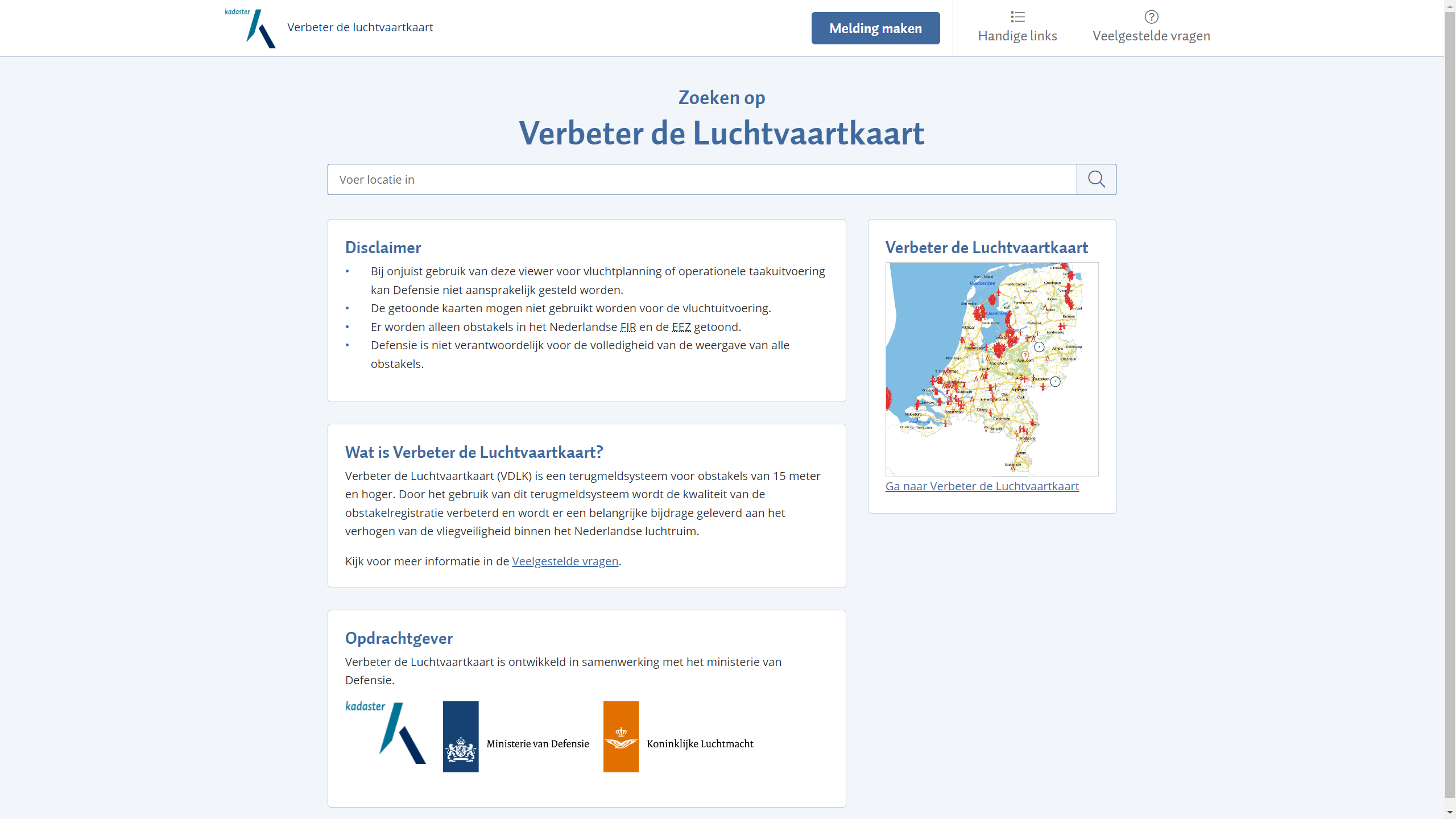Viewport: 1456px width, 819px height.
Task: Follow the Ga naar Verbeter de Luchtvaartkaart link
Action: pyautogui.click(x=982, y=486)
